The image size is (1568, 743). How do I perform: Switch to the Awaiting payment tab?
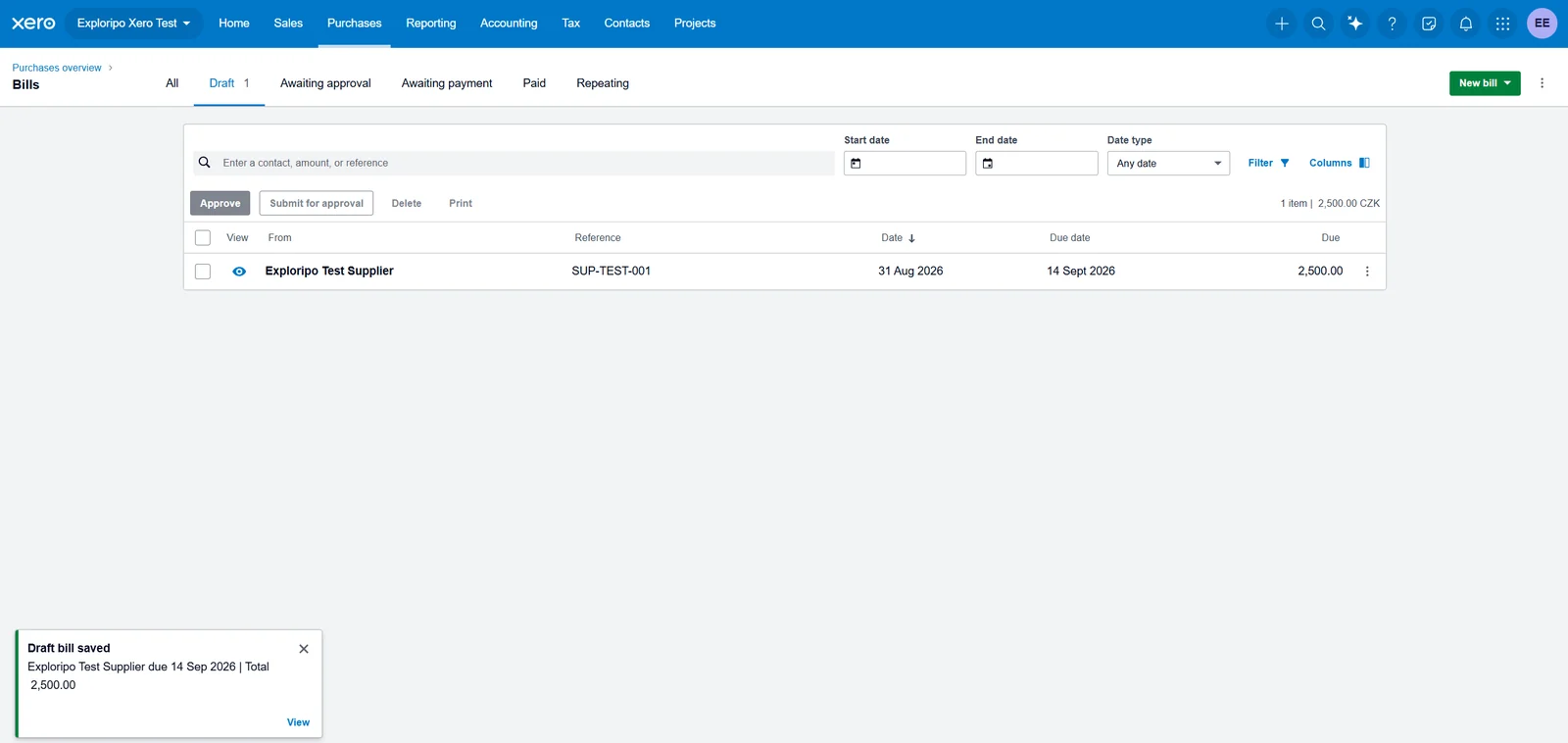tap(447, 83)
